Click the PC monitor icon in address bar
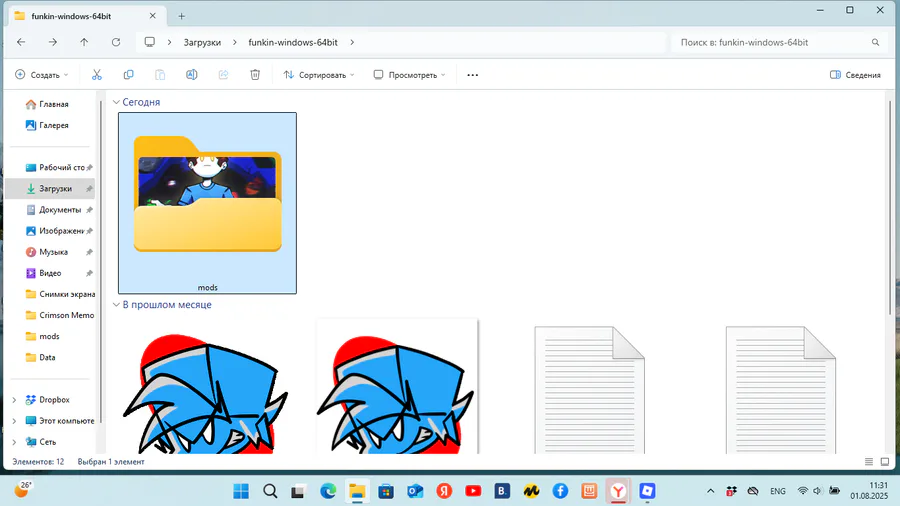This screenshot has width=900, height=506. 149,42
